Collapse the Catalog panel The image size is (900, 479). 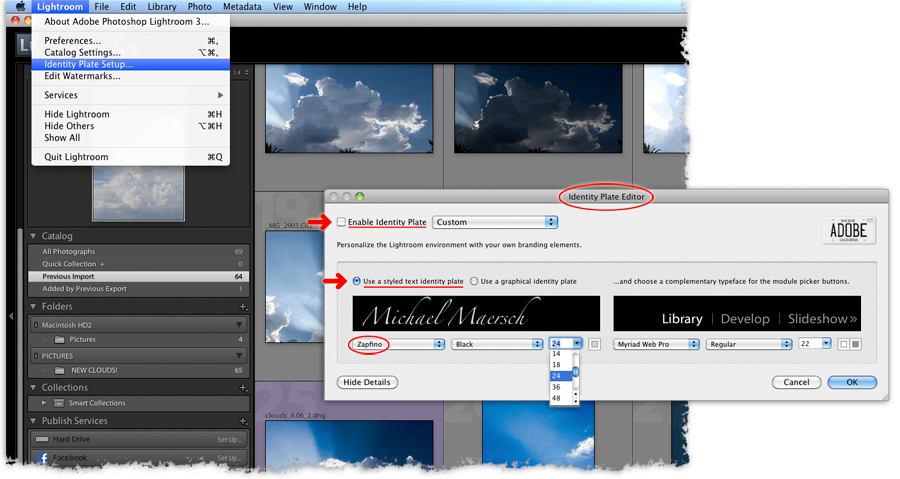tap(33, 236)
